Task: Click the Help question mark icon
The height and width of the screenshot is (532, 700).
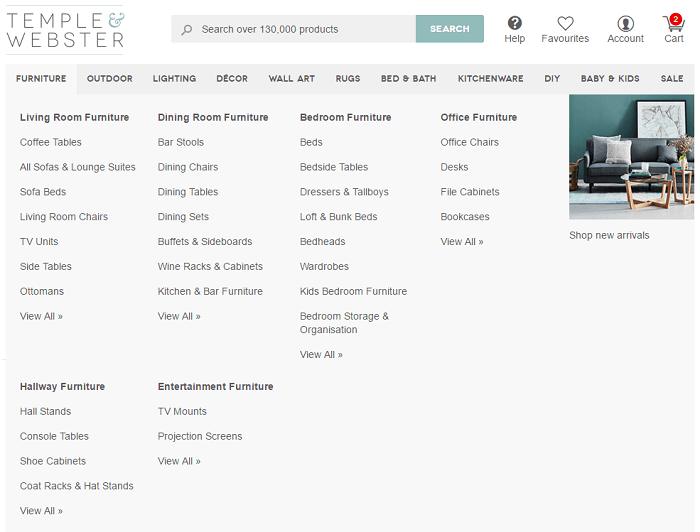Action: [514, 23]
